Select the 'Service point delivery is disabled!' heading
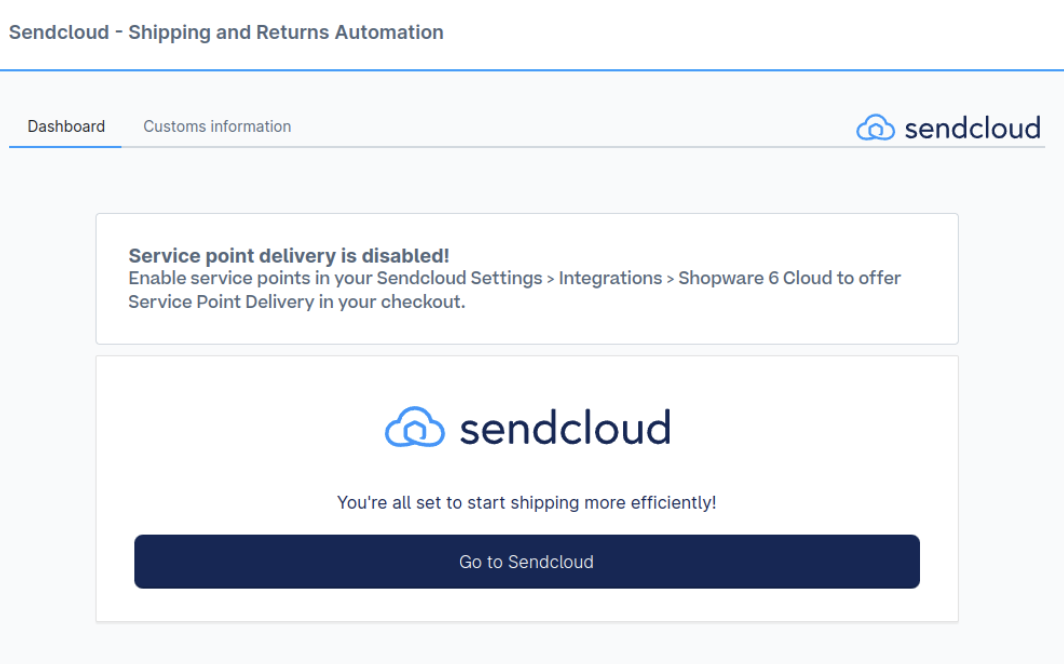The height and width of the screenshot is (664, 1064). click(x=288, y=256)
